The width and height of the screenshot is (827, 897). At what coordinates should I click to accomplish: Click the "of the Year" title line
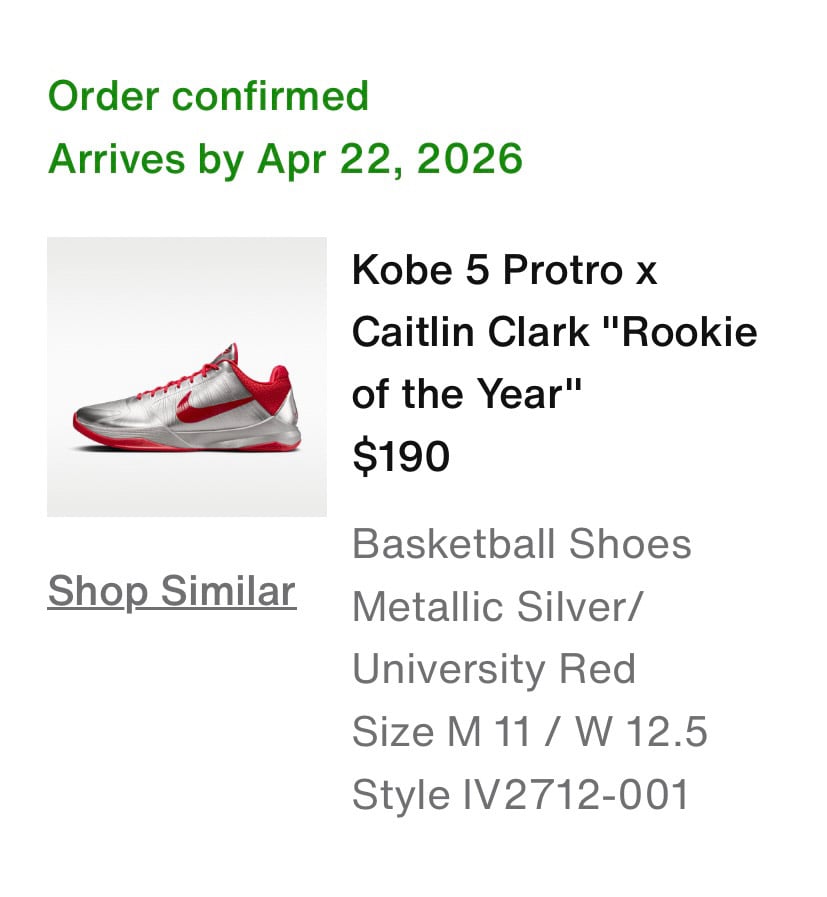click(467, 394)
